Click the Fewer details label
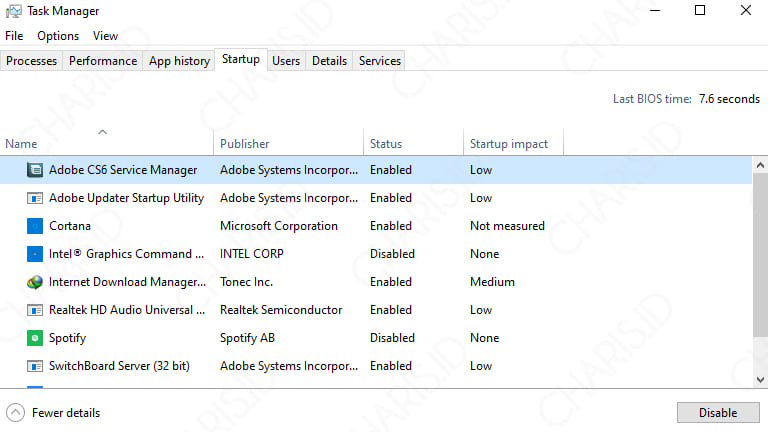This screenshot has width=768, height=432. [66, 413]
